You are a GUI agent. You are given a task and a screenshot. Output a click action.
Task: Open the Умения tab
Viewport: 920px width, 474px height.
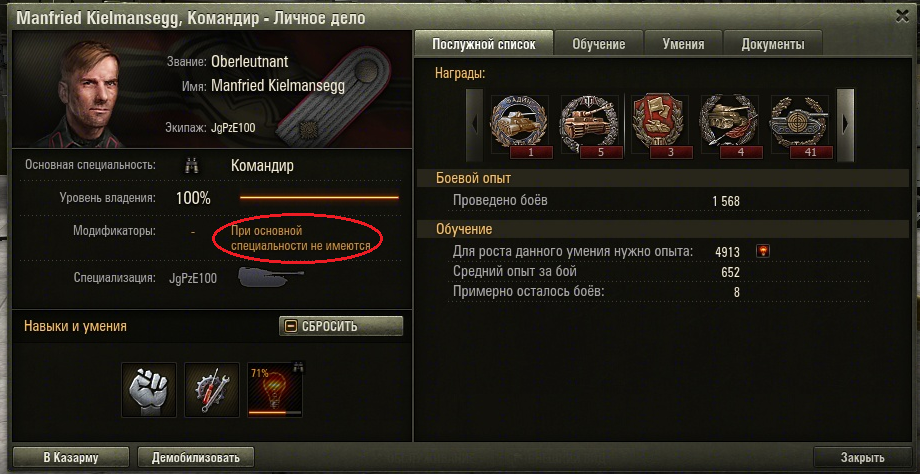(683, 44)
